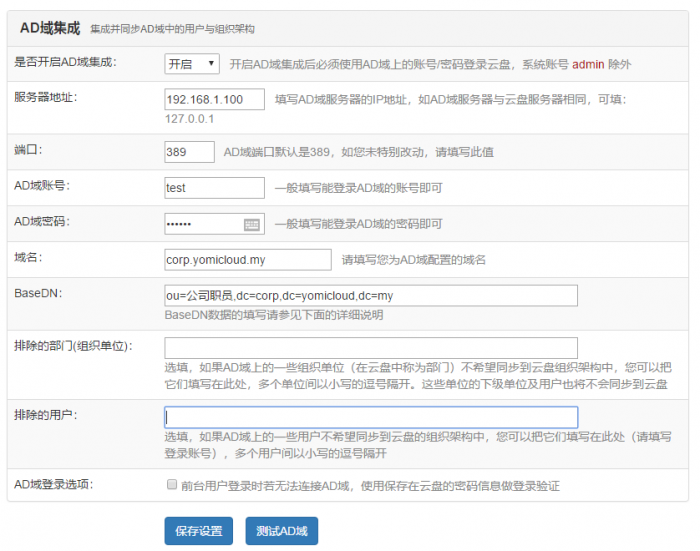Click the 前台用户登录时若无法连接AD域 checkbox label

[x=371, y=486]
